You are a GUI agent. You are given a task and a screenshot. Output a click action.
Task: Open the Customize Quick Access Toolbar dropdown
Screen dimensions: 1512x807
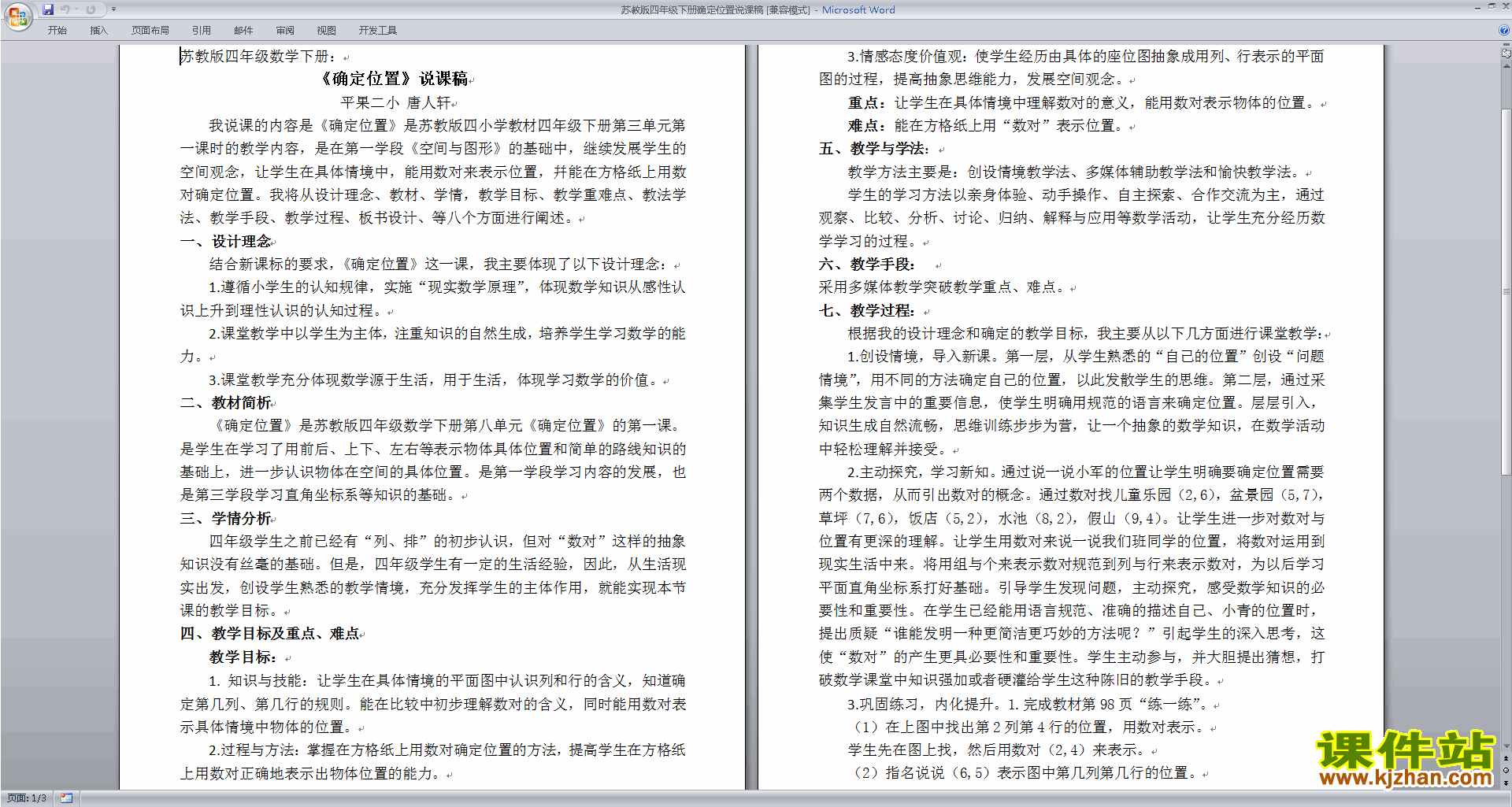pos(113,9)
